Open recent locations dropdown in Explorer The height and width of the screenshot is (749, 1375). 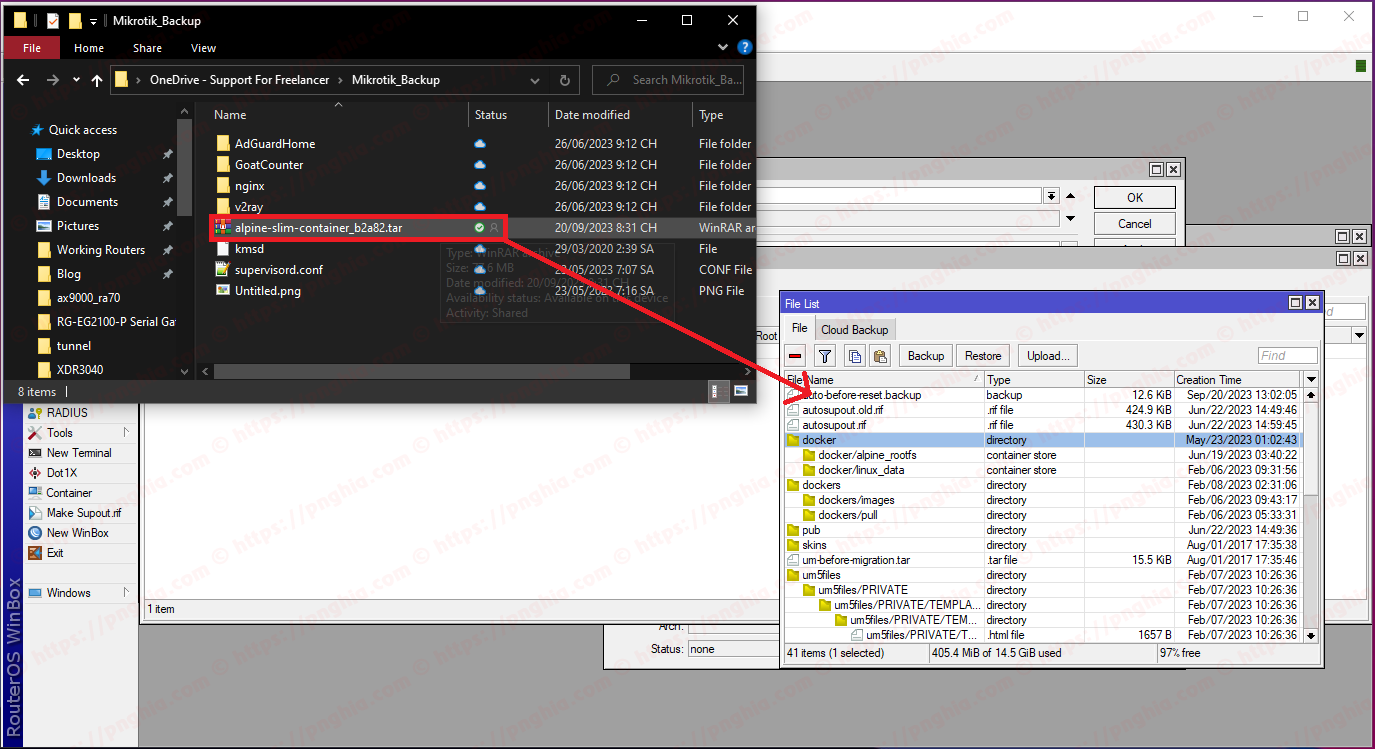coord(76,80)
